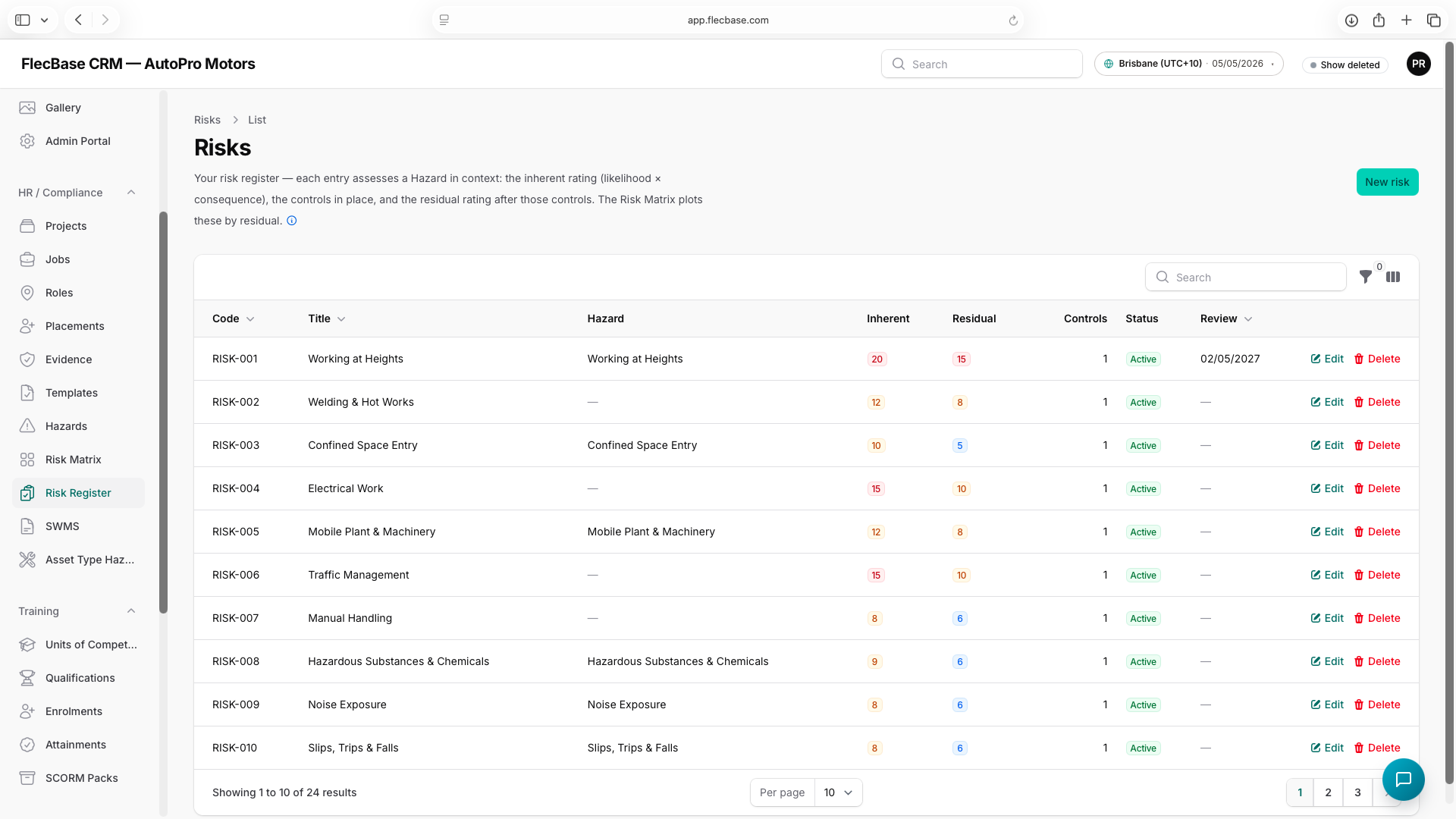Click the SWMS document icon

[27, 526]
